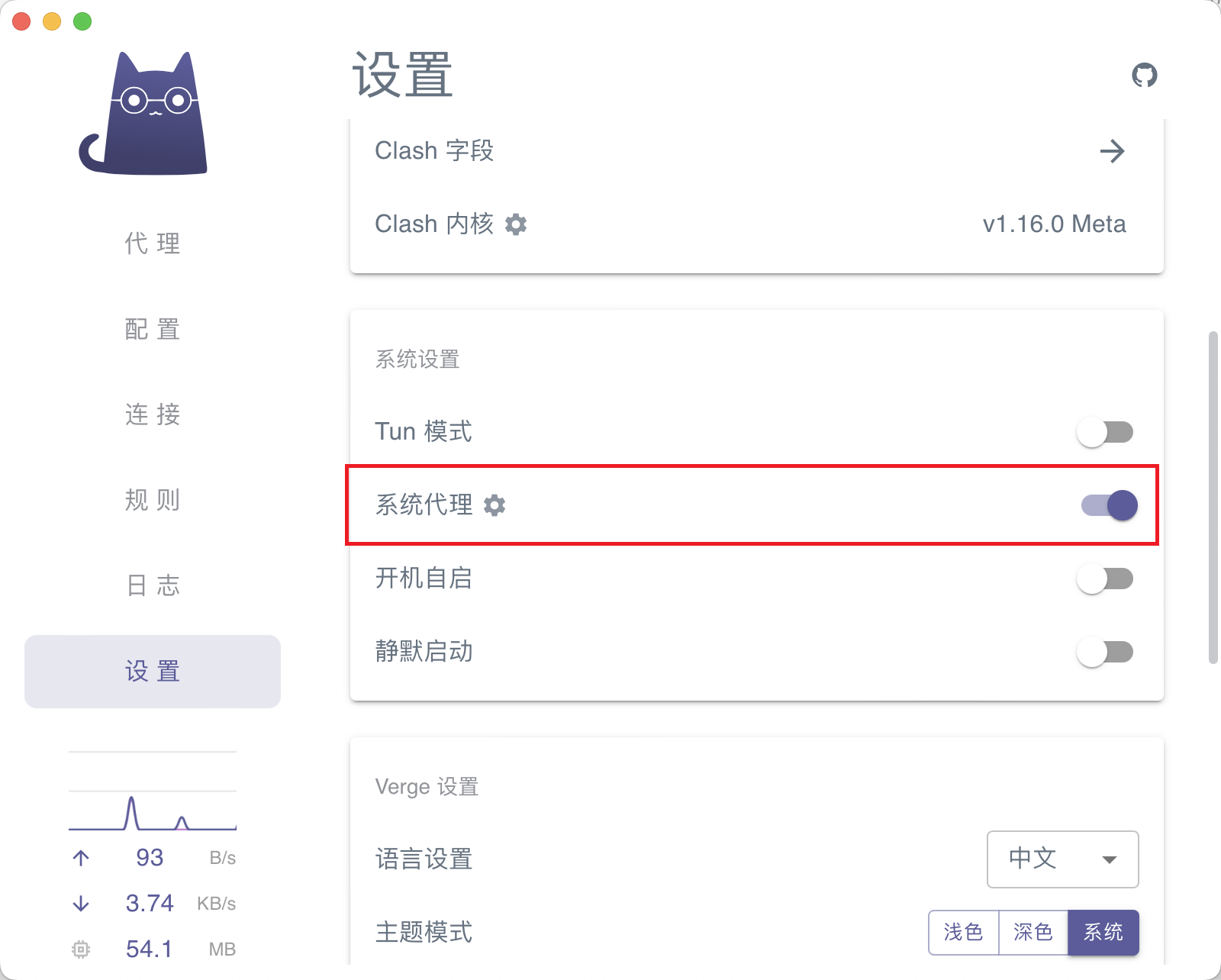Click the Verge 设置 section heading
Screen dimensions: 1221x980
coord(427,787)
